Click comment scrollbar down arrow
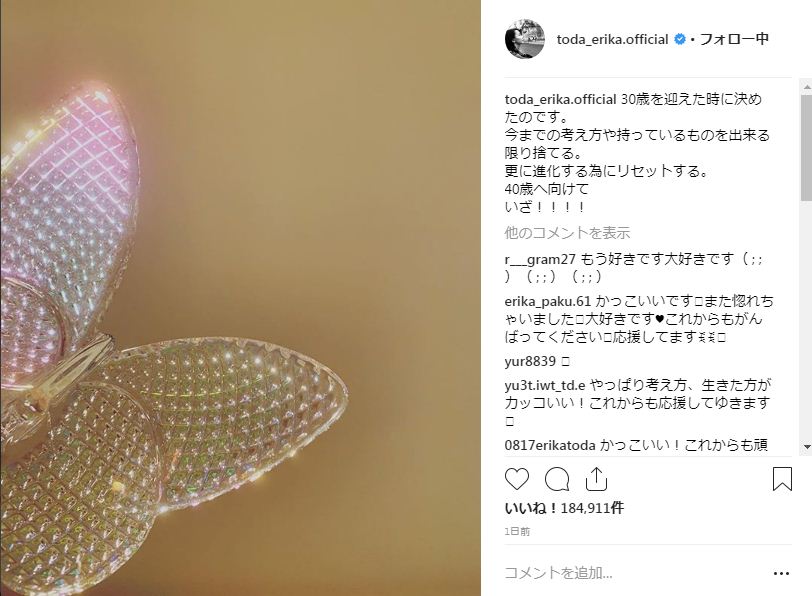The height and width of the screenshot is (596, 812). click(x=807, y=446)
